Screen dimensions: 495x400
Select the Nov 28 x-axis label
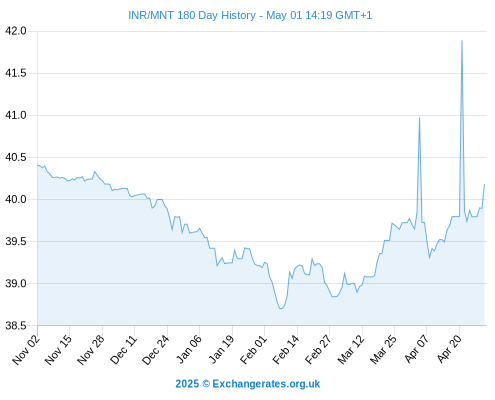91,350
